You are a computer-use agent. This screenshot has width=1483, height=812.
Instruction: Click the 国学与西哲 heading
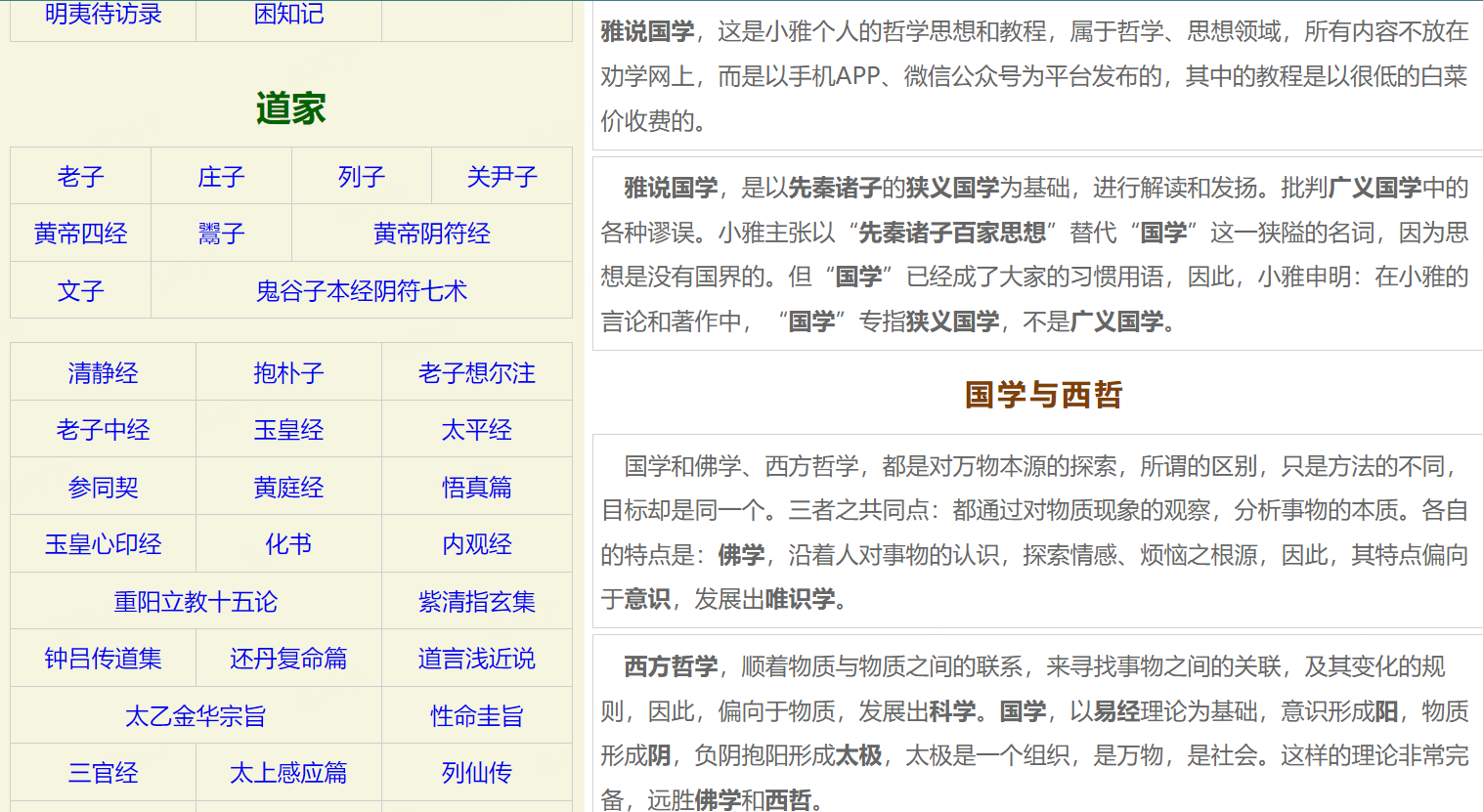pos(1042,395)
